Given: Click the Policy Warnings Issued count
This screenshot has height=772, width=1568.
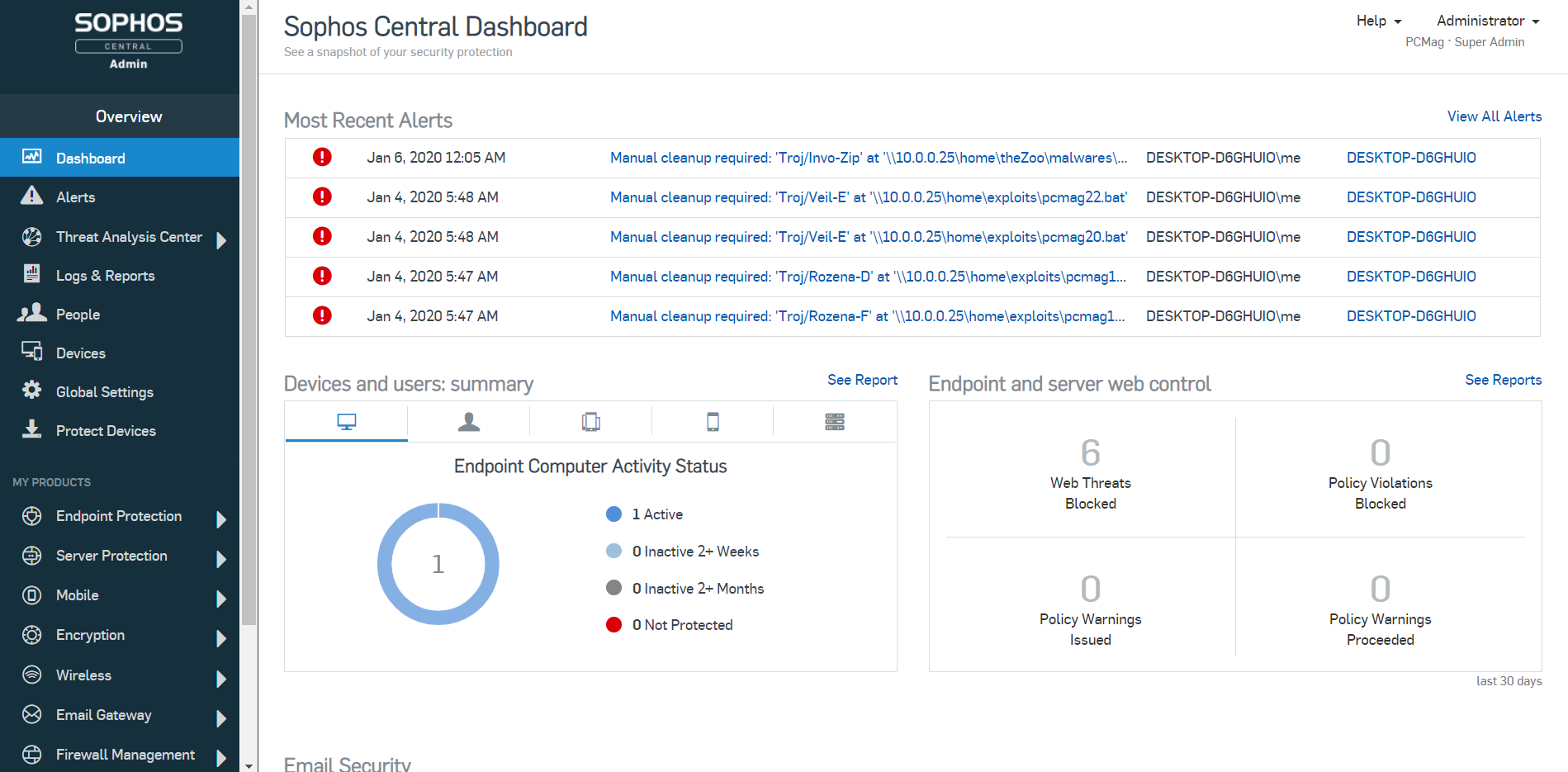Looking at the screenshot, I should tap(1090, 589).
